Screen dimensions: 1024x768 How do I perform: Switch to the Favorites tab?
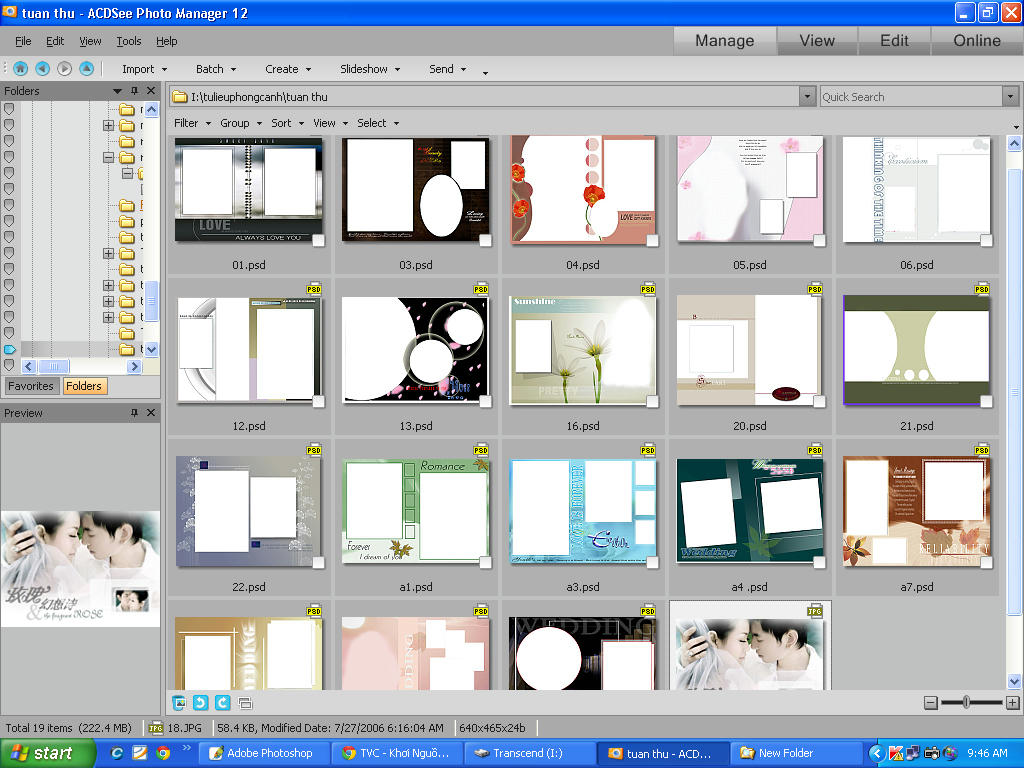(31, 386)
